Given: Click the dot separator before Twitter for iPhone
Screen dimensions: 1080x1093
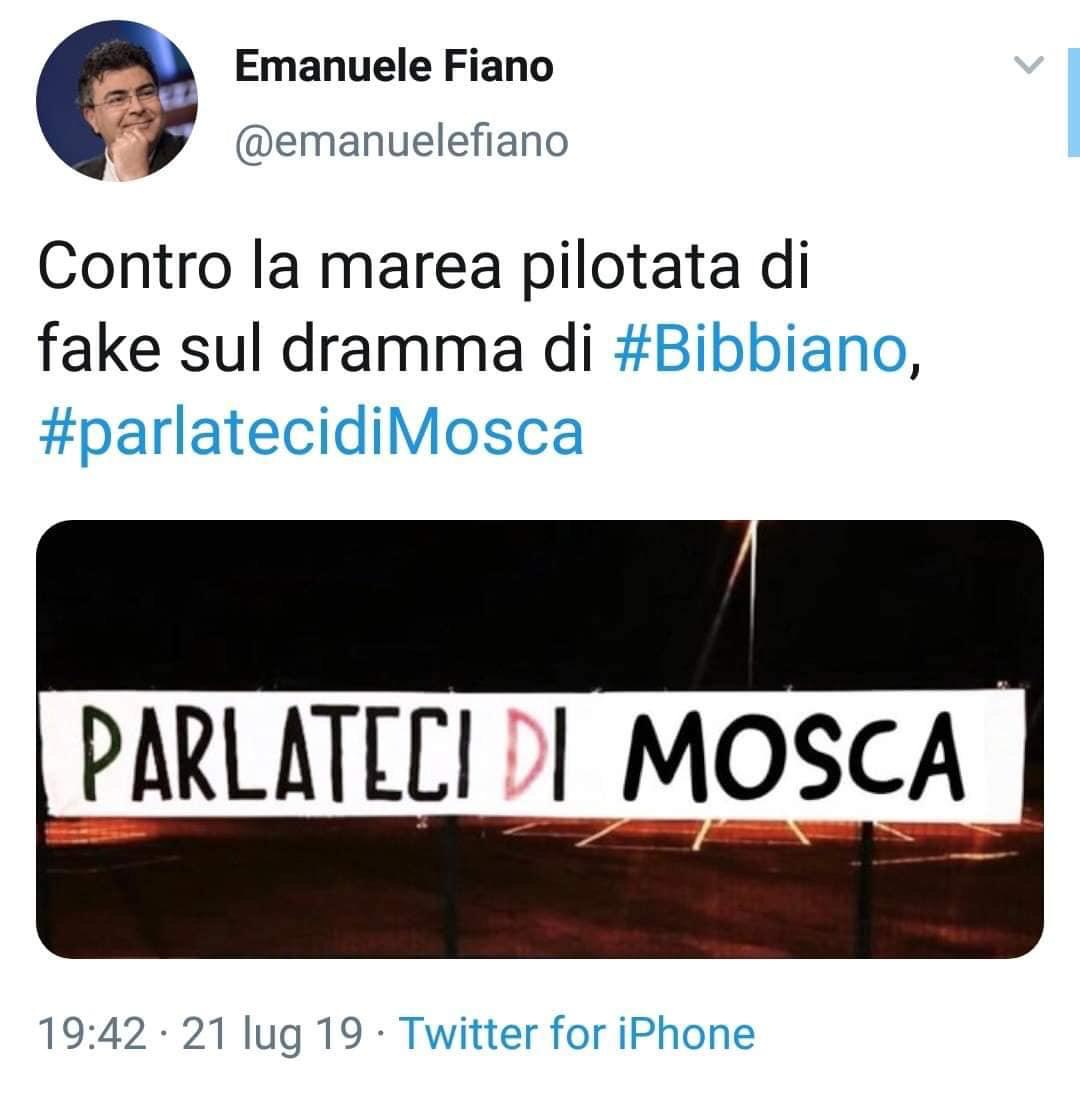Looking at the screenshot, I should [381, 1034].
